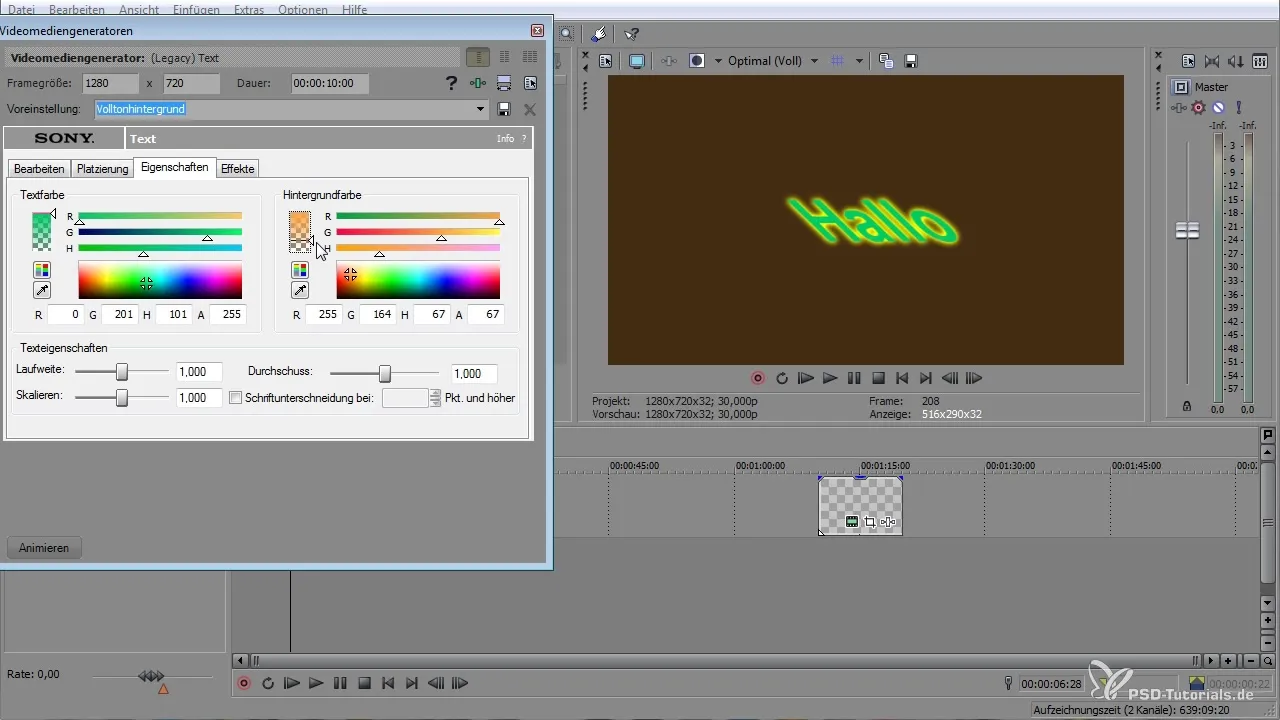1280x720 pixels.
Task: Delete the current preset with X icon
Action: coord(530,109)
